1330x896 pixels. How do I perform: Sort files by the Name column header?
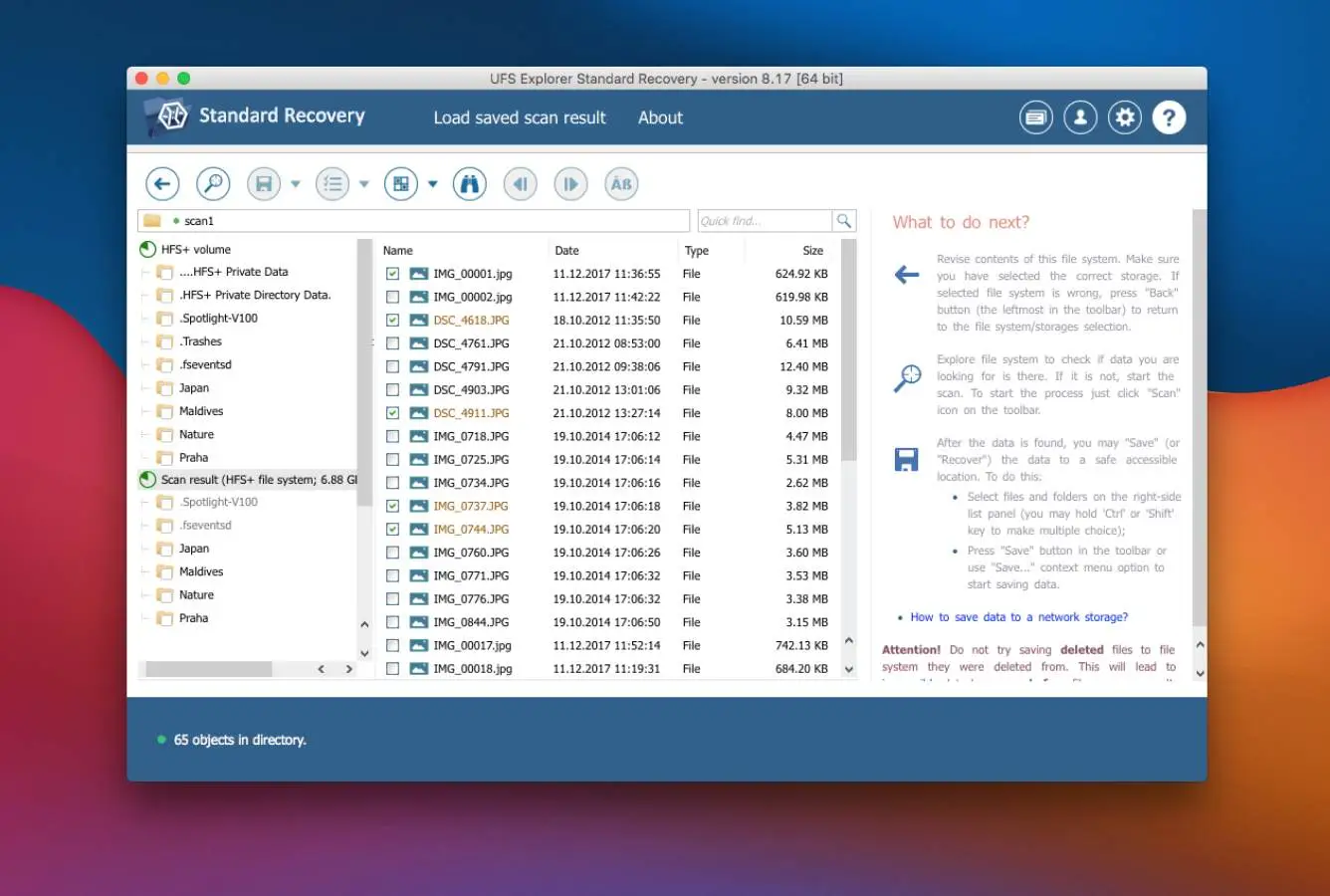[x=398, y=251]
